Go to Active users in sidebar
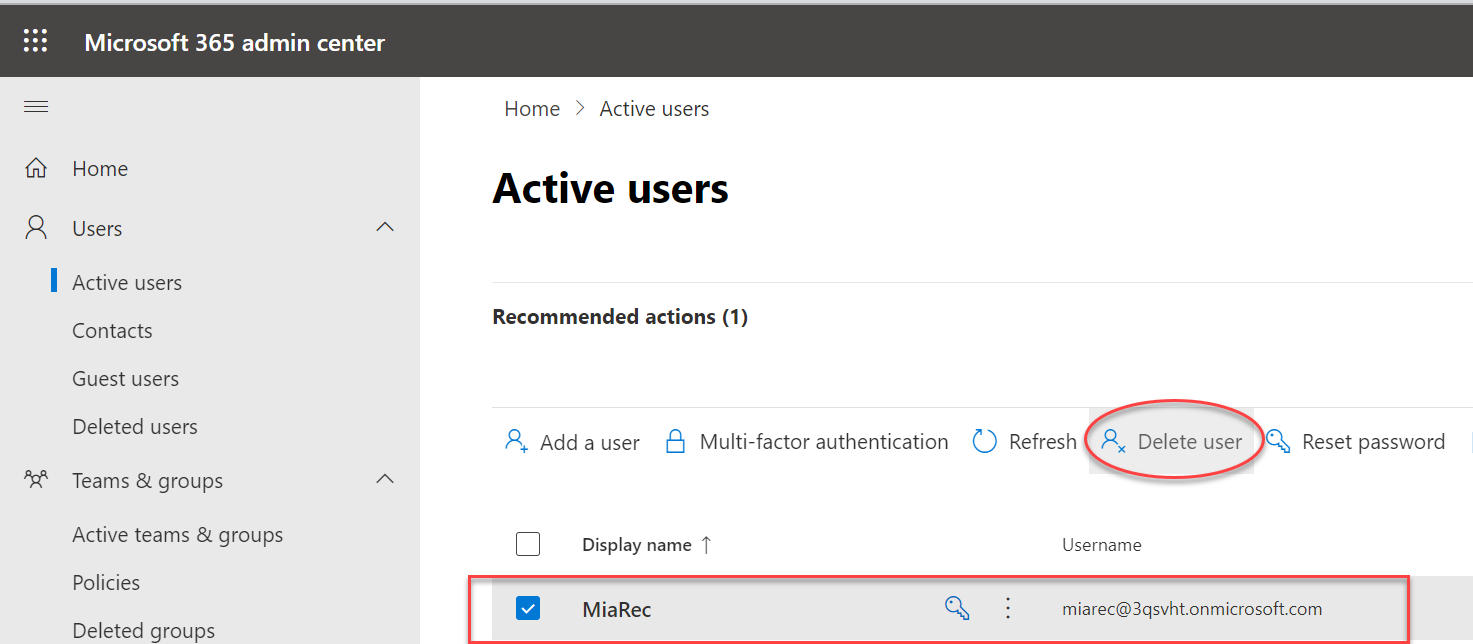Image resolution: width=1473 pixels, height=644 pixels. coord(127,283)
